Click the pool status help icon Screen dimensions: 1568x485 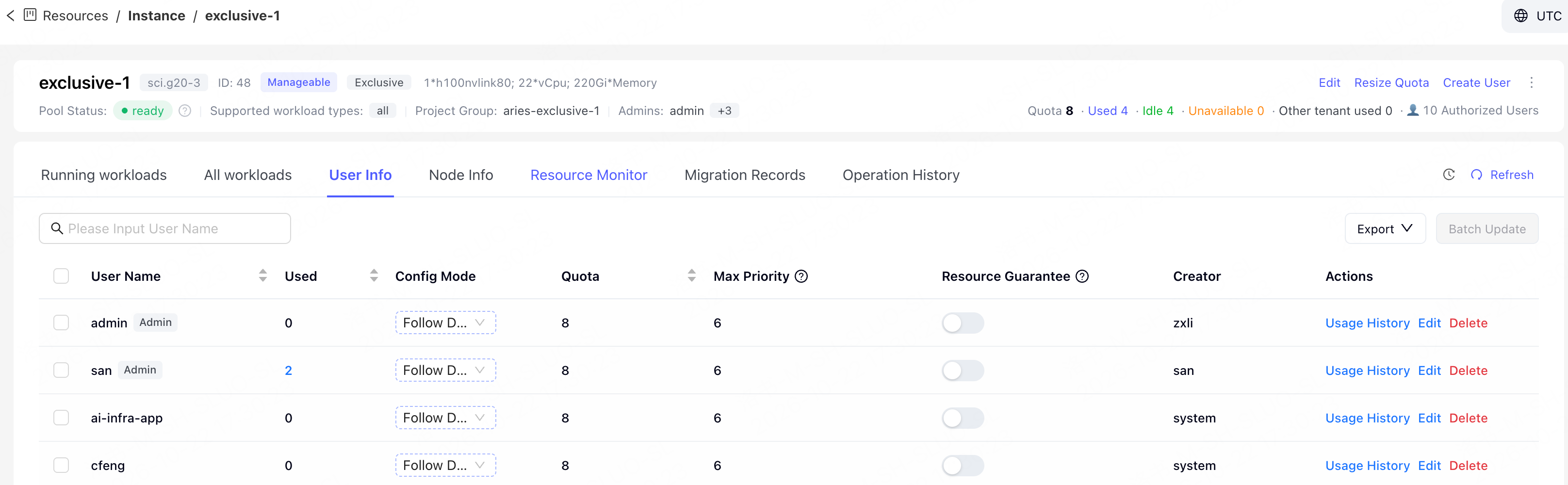(x=185, y=111)
